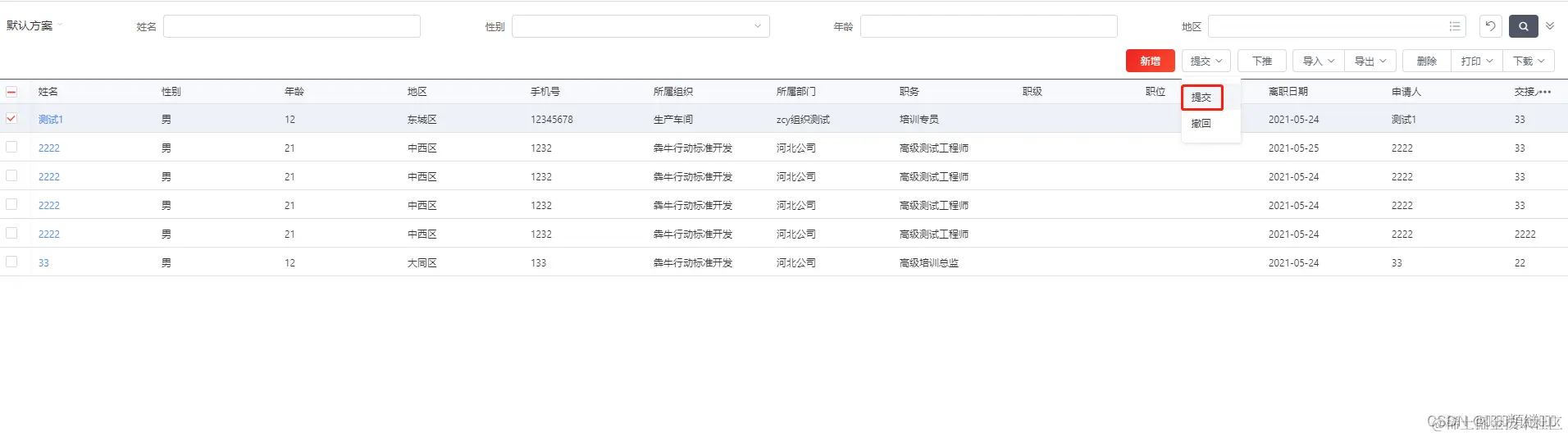Click the 所属组织 column header
The width and height of the screenshot is (1568, 437).
point(673,92)
